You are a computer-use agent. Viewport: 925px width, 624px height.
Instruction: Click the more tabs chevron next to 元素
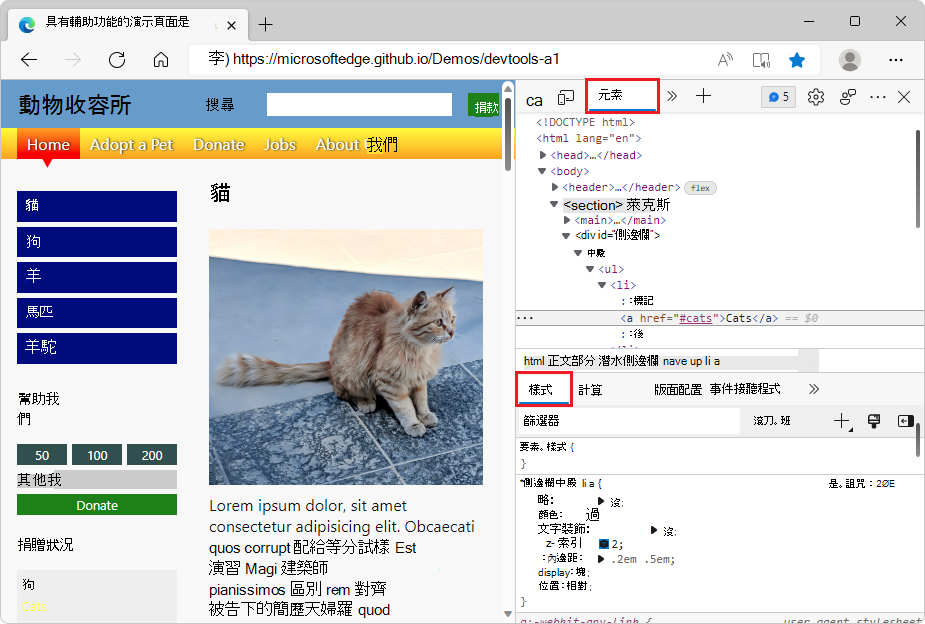coord(671,97)
